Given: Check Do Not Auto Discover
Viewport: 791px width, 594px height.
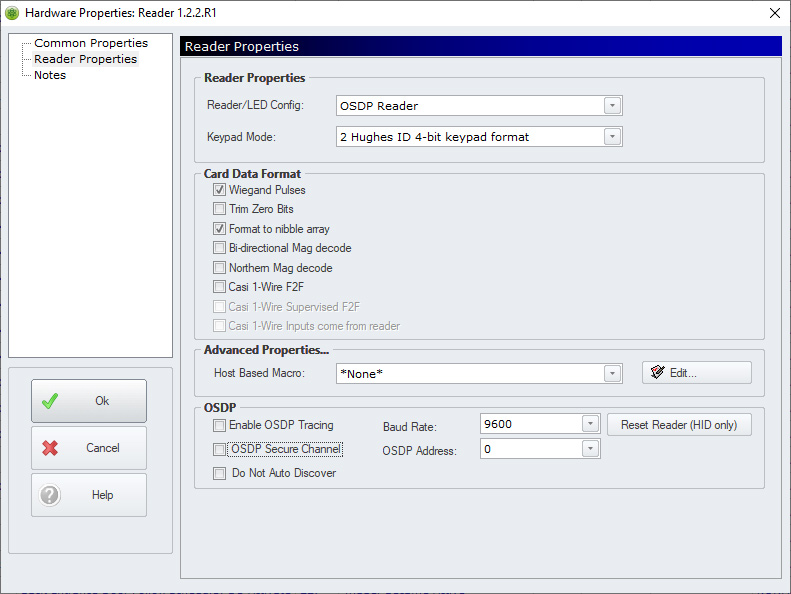Looking at the screenshot, I should 219,473.
